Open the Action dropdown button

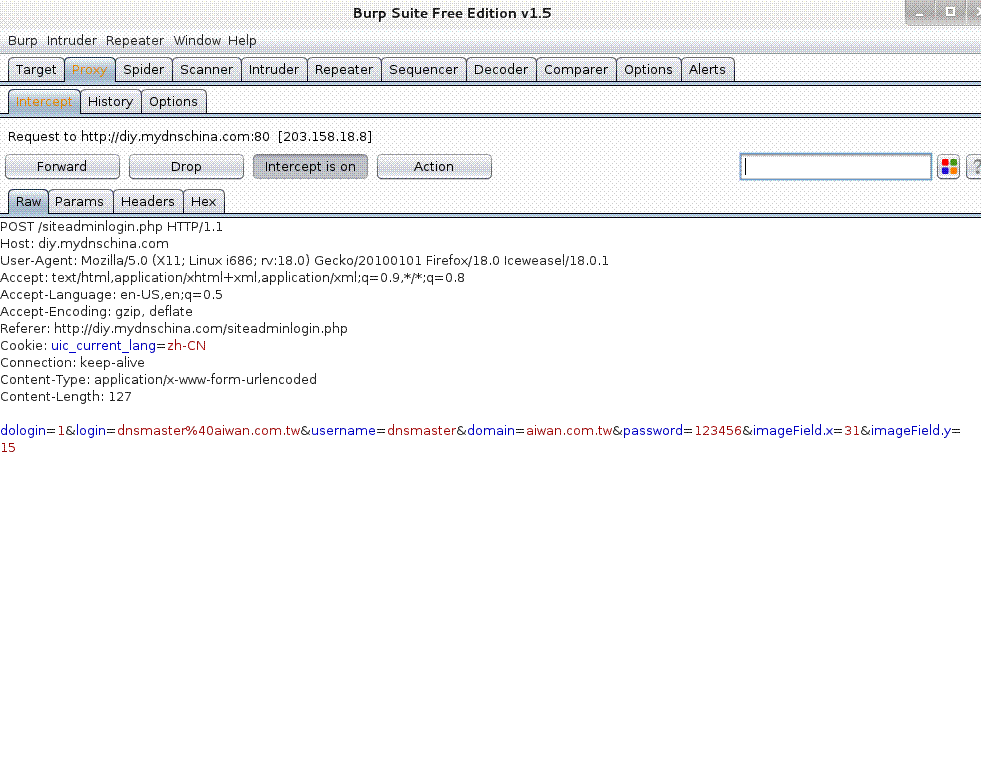coord(434,166)
